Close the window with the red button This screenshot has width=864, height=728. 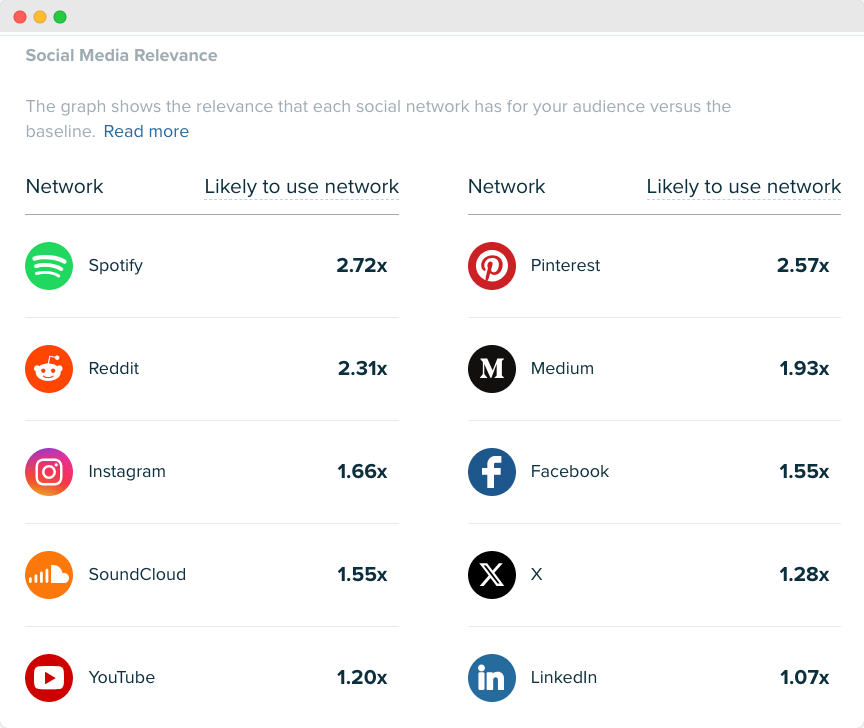20,17
